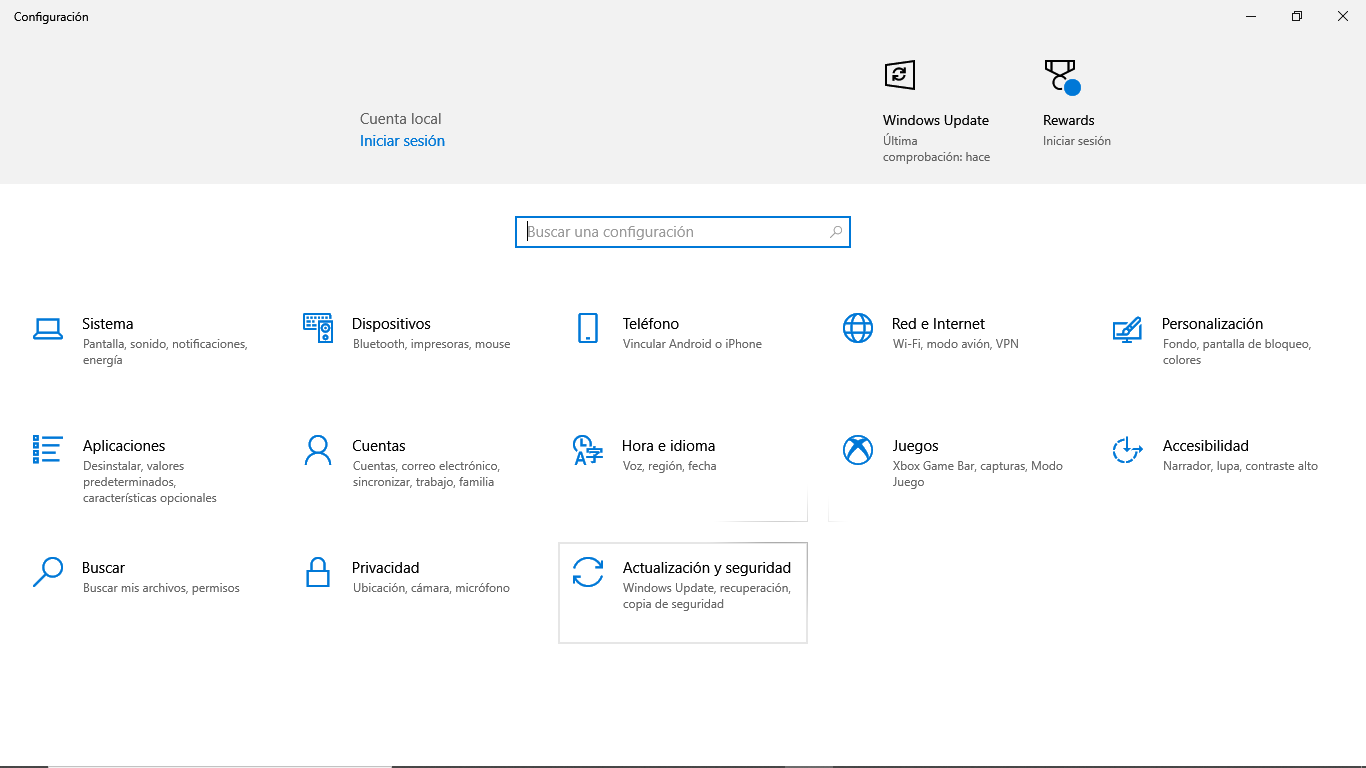This screenshot has height=768, width=1366.
Task: Click the magnifier in the search box
Action: click(x=836, y=232)
